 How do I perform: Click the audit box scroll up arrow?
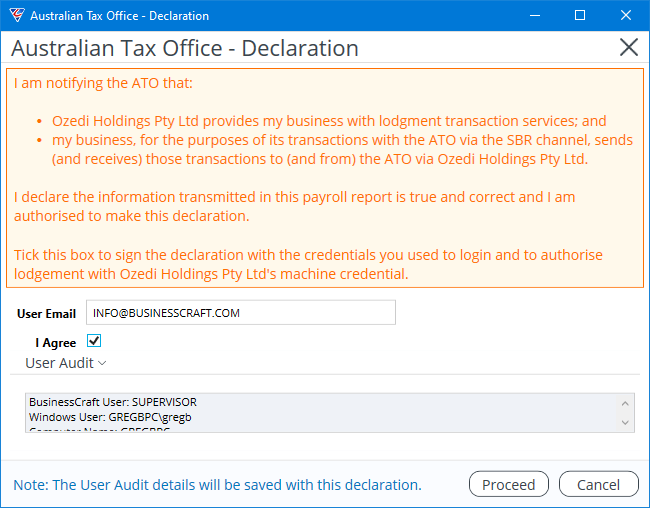(625, 403)
